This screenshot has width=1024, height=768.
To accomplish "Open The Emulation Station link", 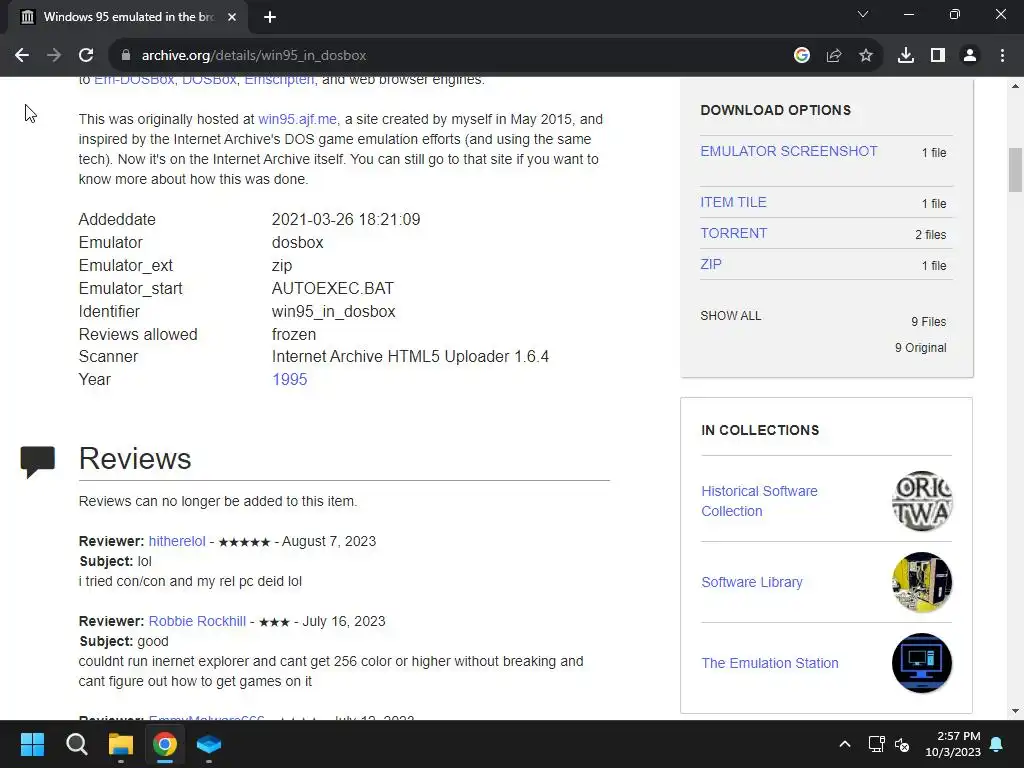I will pyautogui.click(x=770, y=664).
